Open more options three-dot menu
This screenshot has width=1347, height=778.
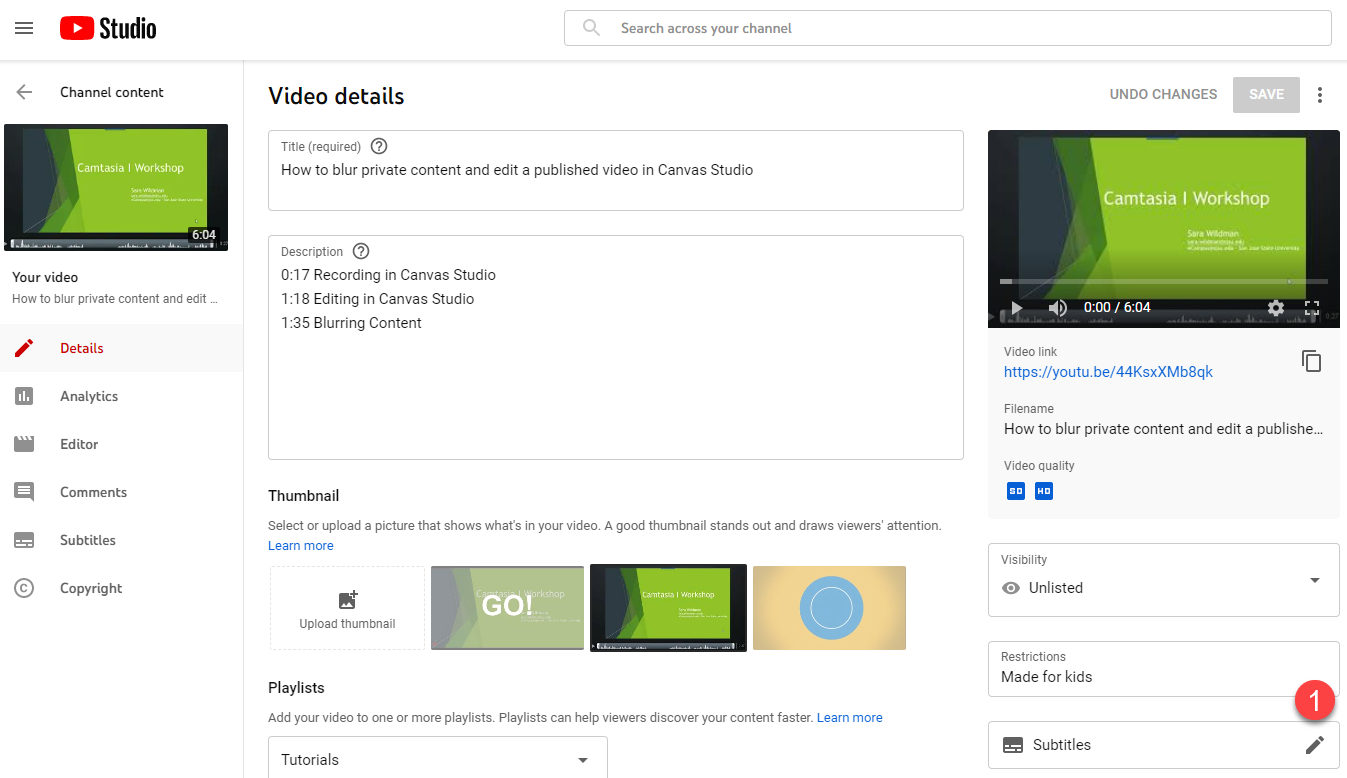point(1320,95)
